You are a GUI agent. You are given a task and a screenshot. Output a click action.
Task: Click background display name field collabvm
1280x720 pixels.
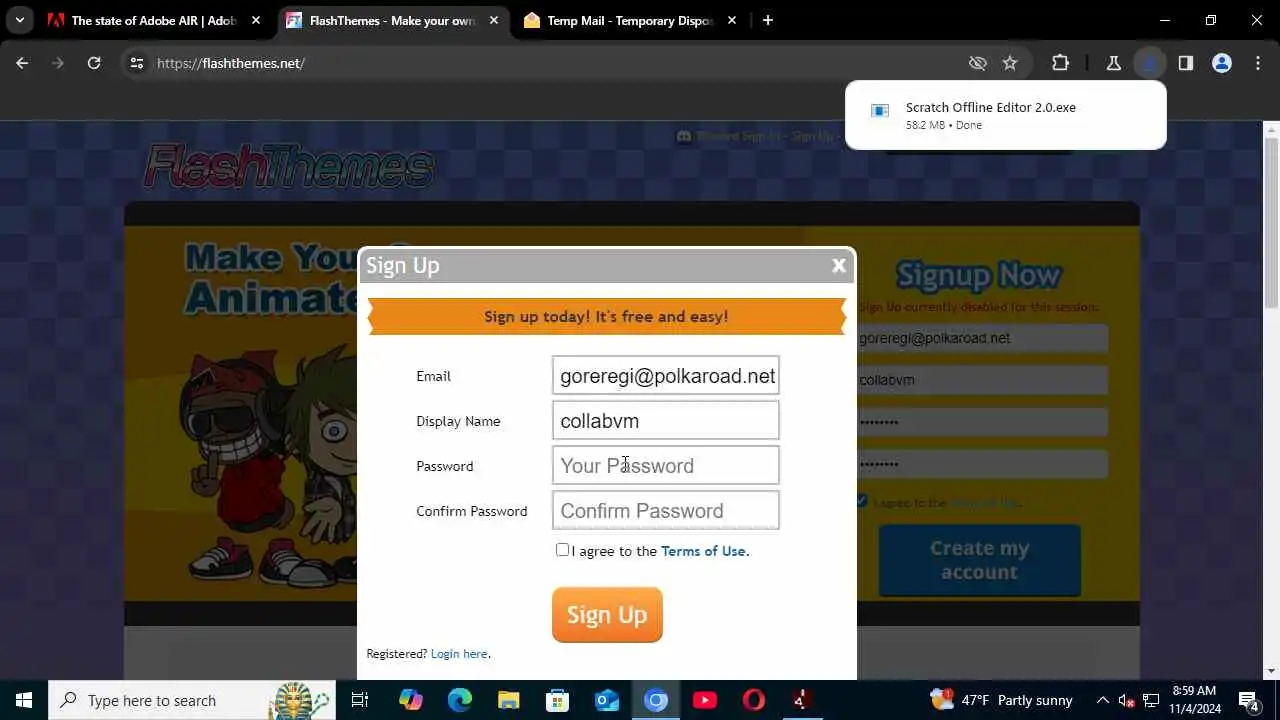(x=982, y=380)
